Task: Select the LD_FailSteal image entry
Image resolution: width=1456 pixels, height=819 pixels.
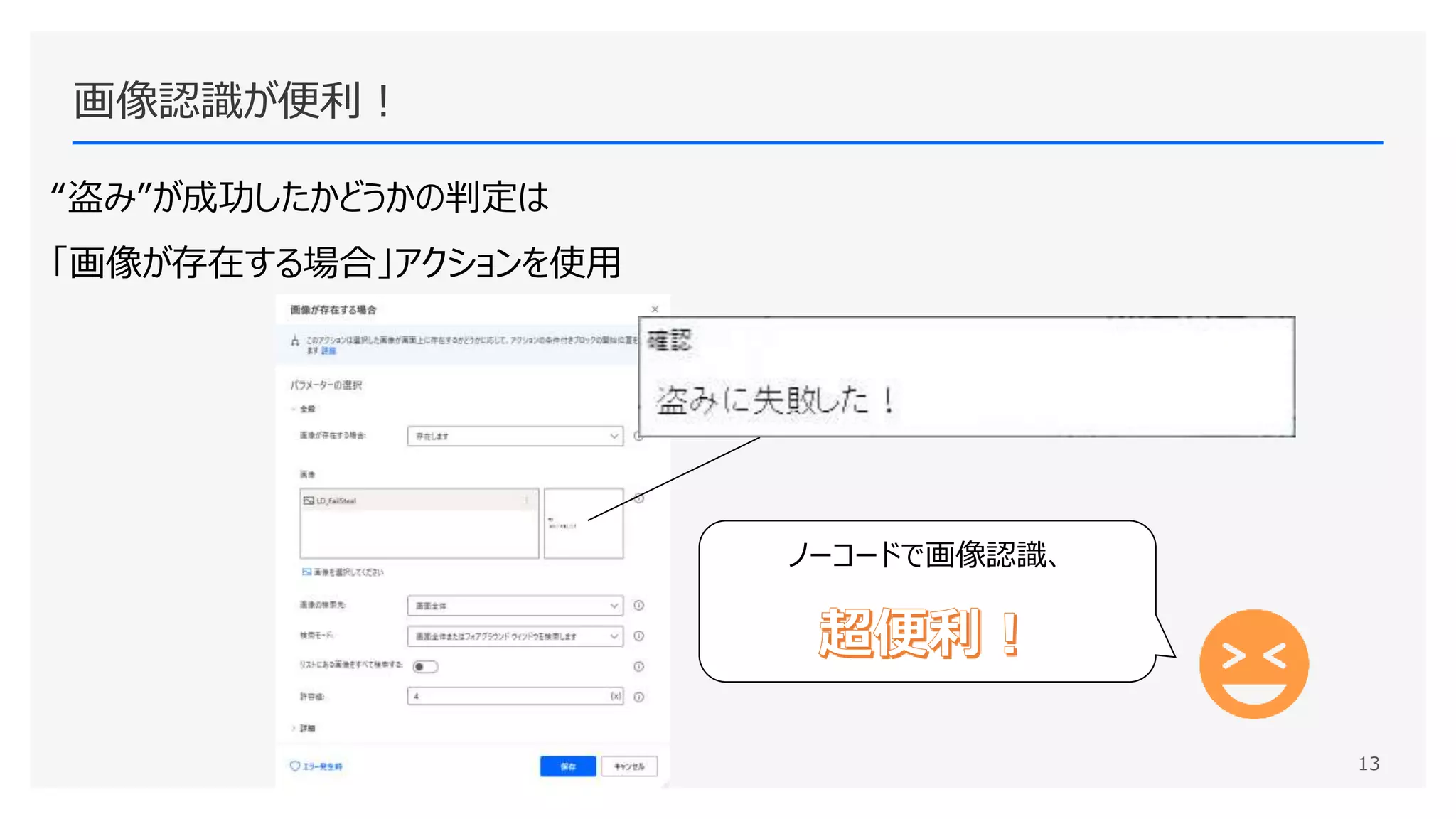Action: tap(419, 500)
